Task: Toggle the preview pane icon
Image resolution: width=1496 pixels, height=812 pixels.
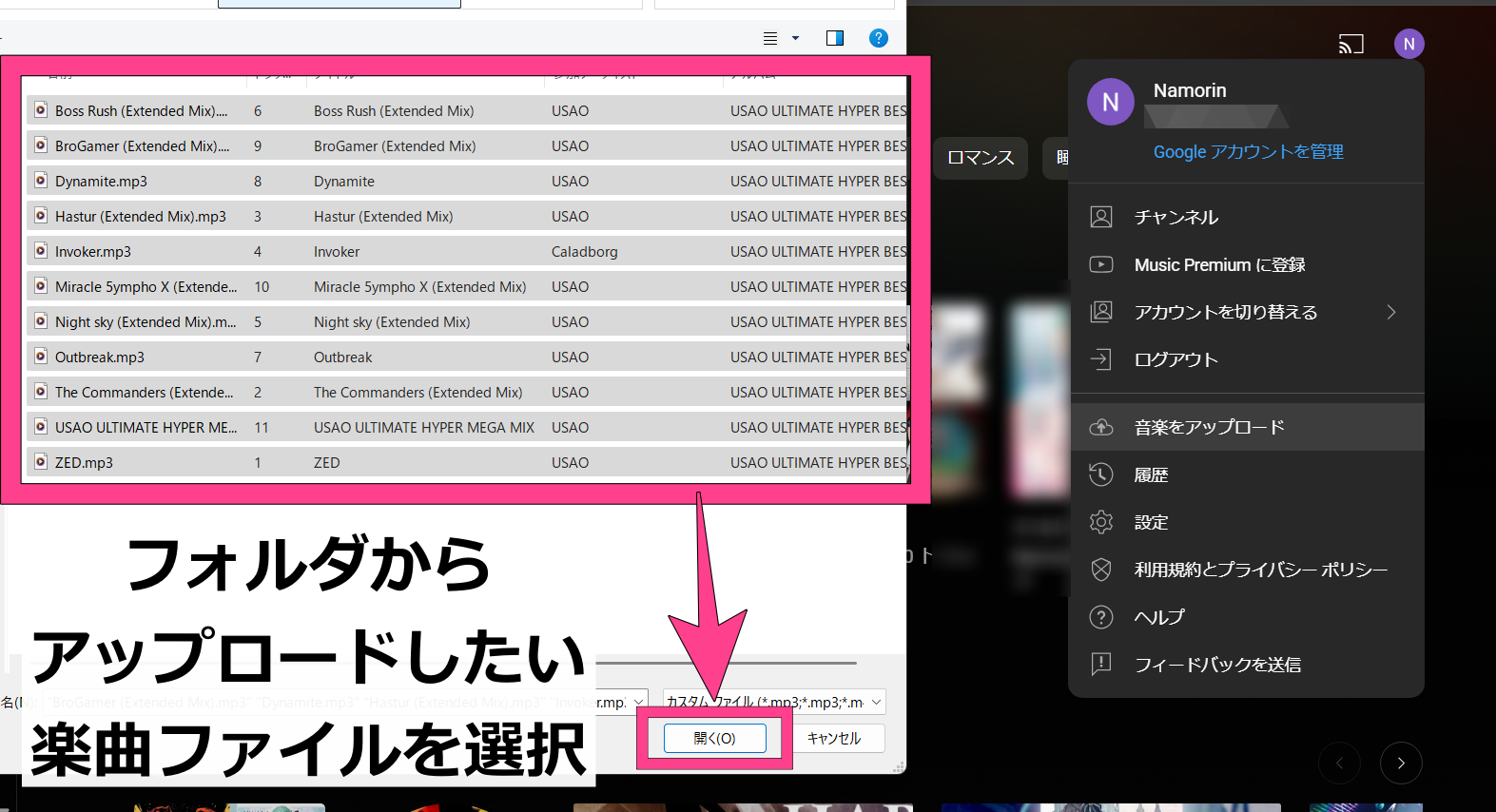Action: [835, 38]
